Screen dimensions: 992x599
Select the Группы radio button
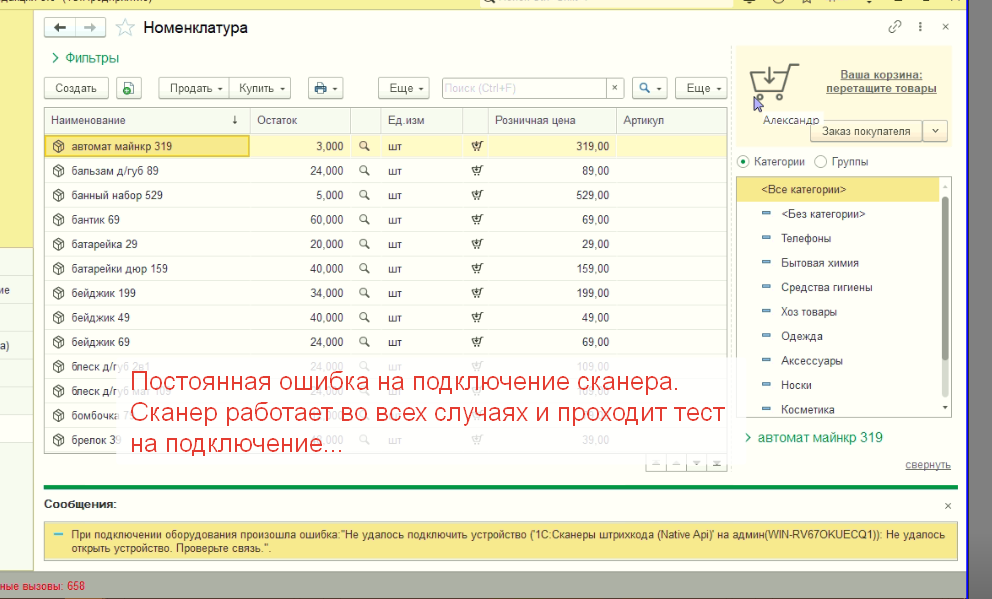[821, 162]
